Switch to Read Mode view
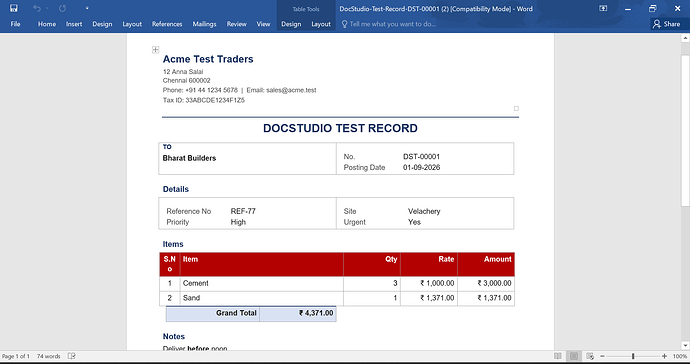 click(x=558, y=356)
